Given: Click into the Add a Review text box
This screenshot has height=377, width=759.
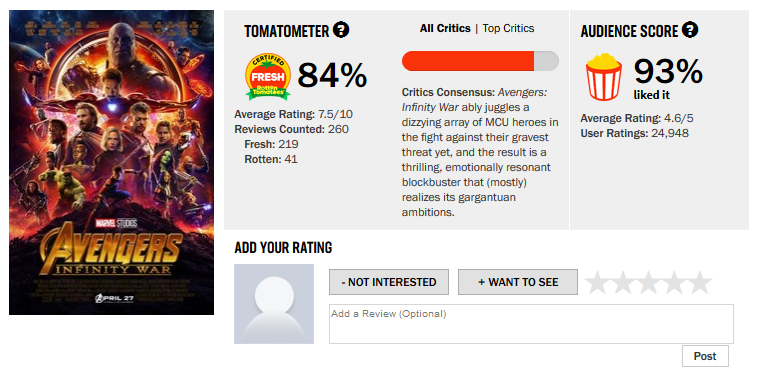Looking at the screenshot, I should 531,324.
